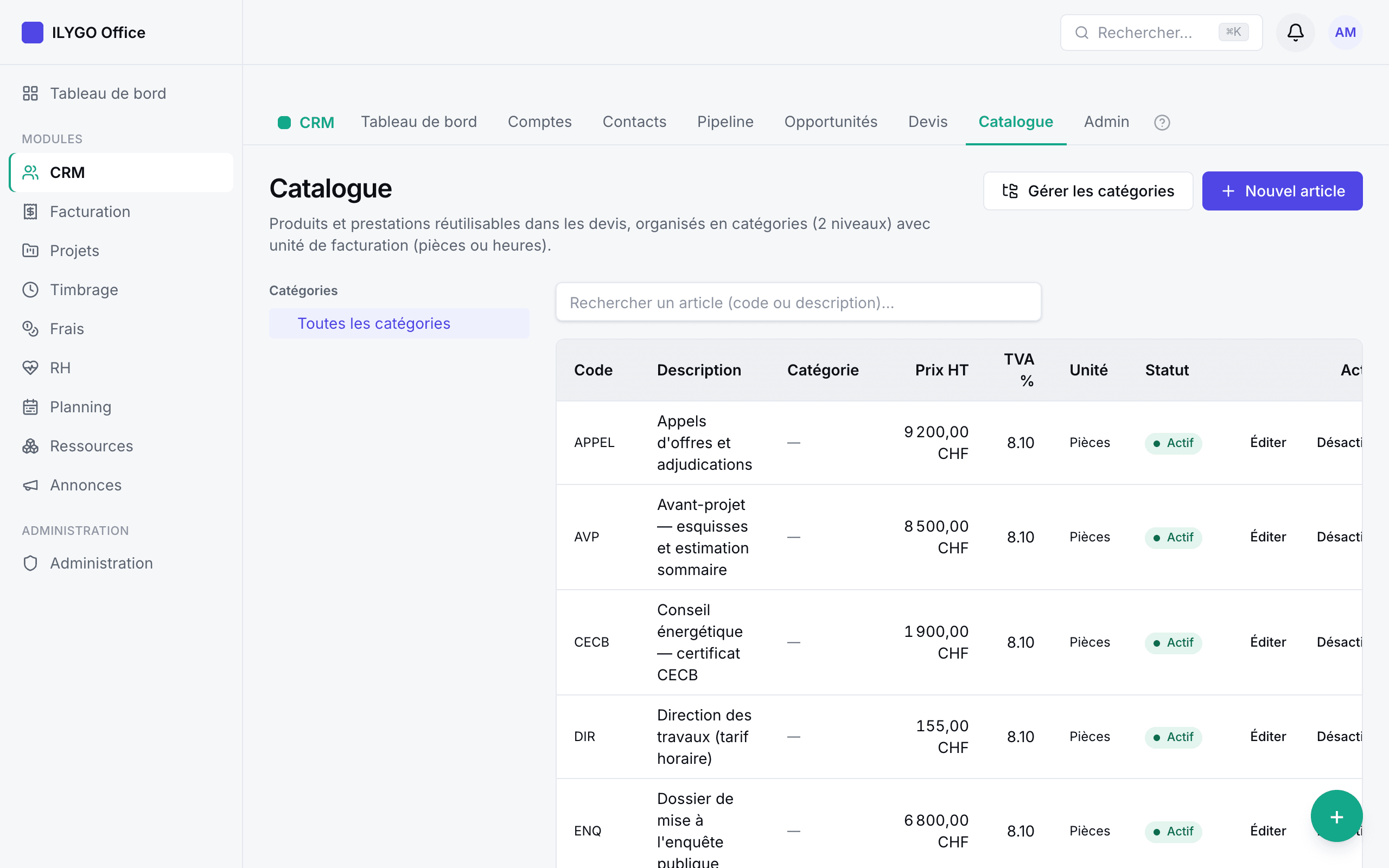Viewport: 1389px width, 868px height.
Task: Click the Prix HT column header
Action: tap(941, 371)
